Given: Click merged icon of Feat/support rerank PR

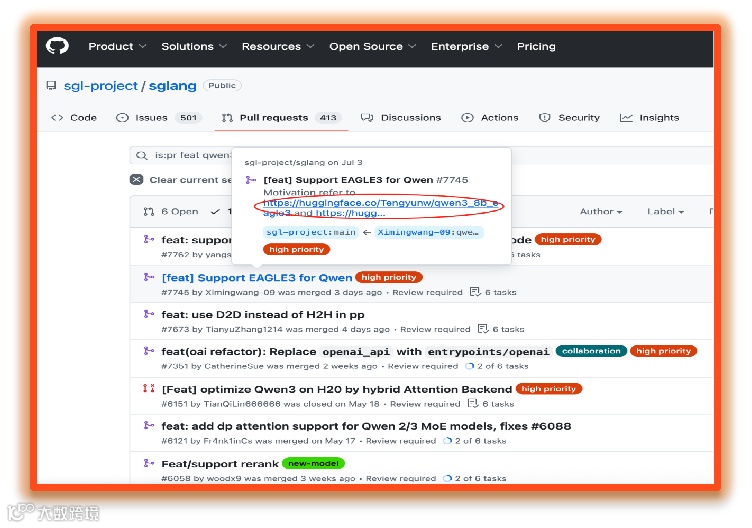Looking at the screenshot, I should point(149,462).
